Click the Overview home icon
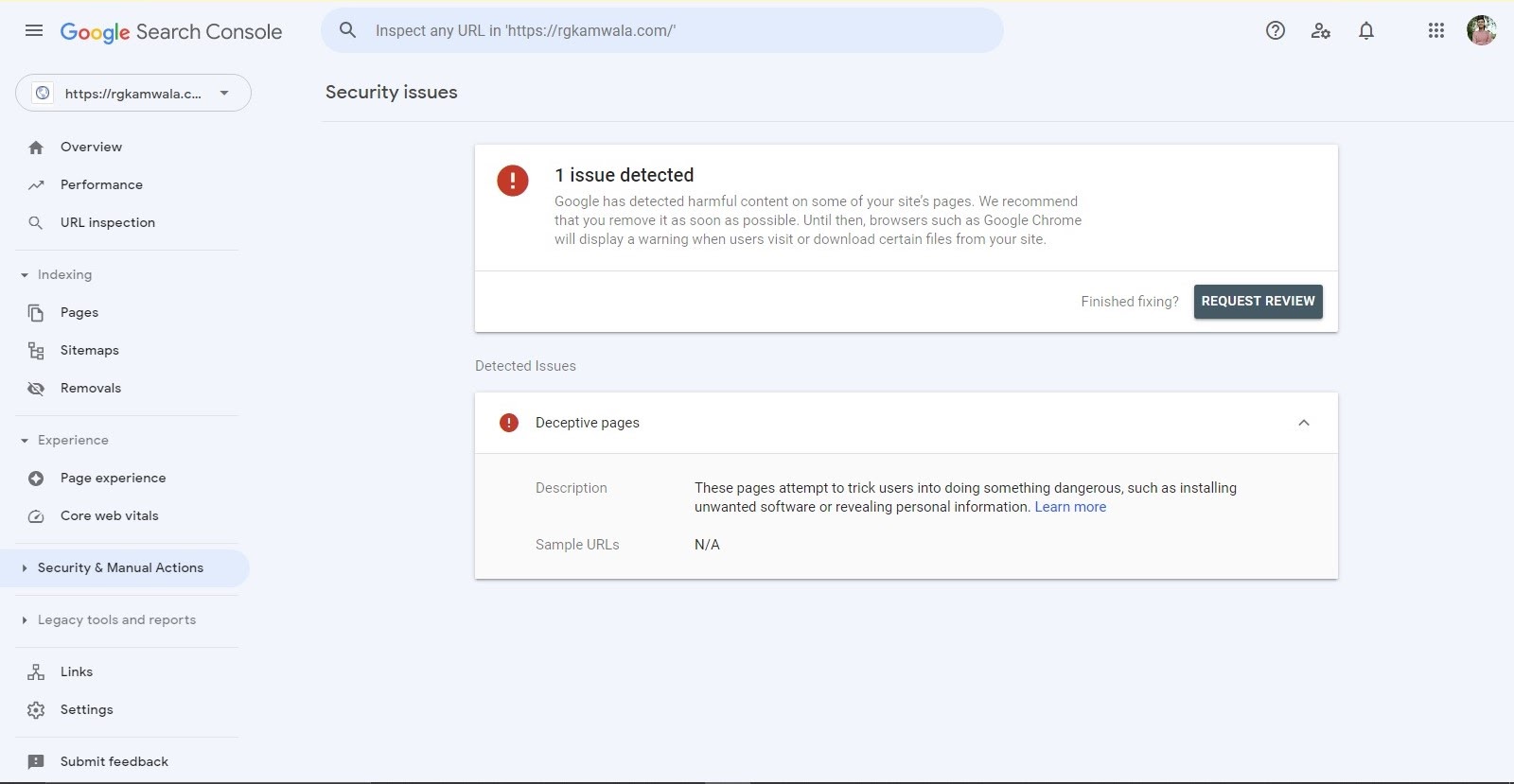The image size is (1514, 784). pos(36,148)
